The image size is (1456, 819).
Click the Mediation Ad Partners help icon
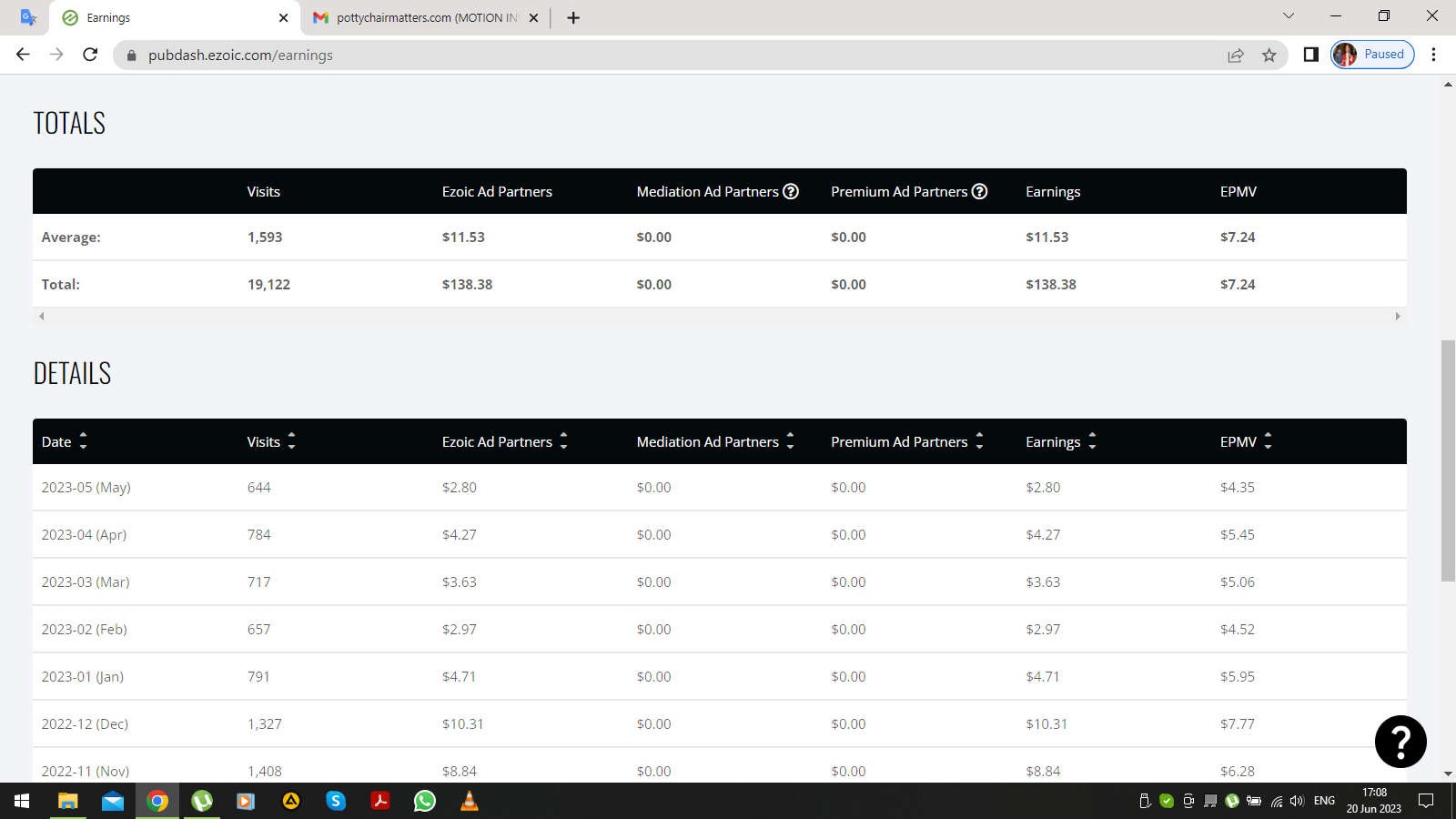791,191
